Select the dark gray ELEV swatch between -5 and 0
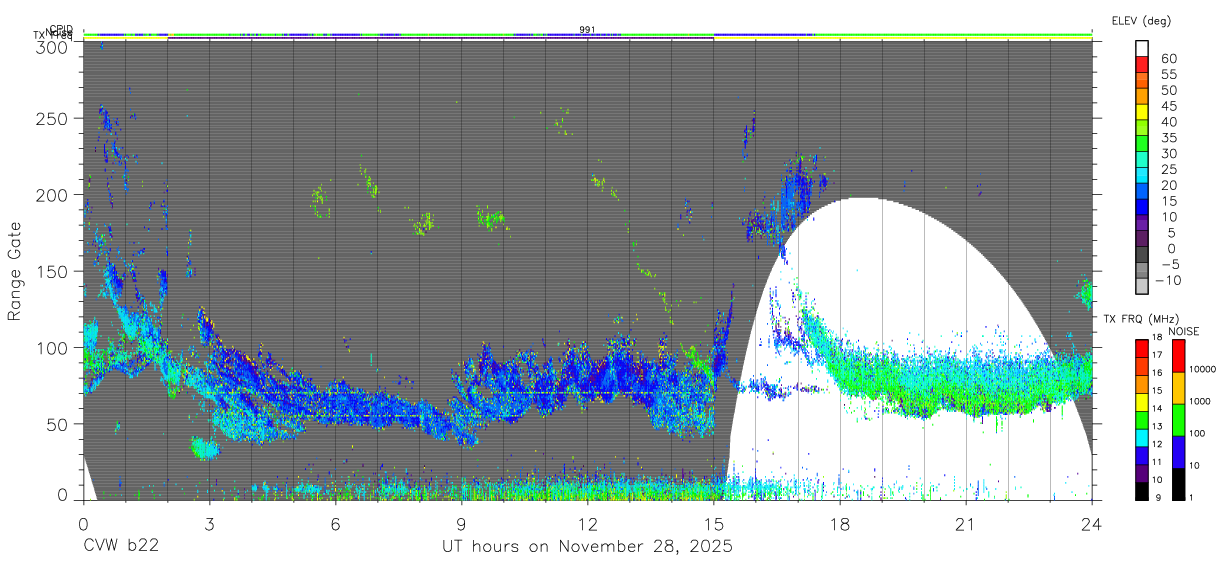Viewport: 1228px width, 567px height. point(1142,254)
